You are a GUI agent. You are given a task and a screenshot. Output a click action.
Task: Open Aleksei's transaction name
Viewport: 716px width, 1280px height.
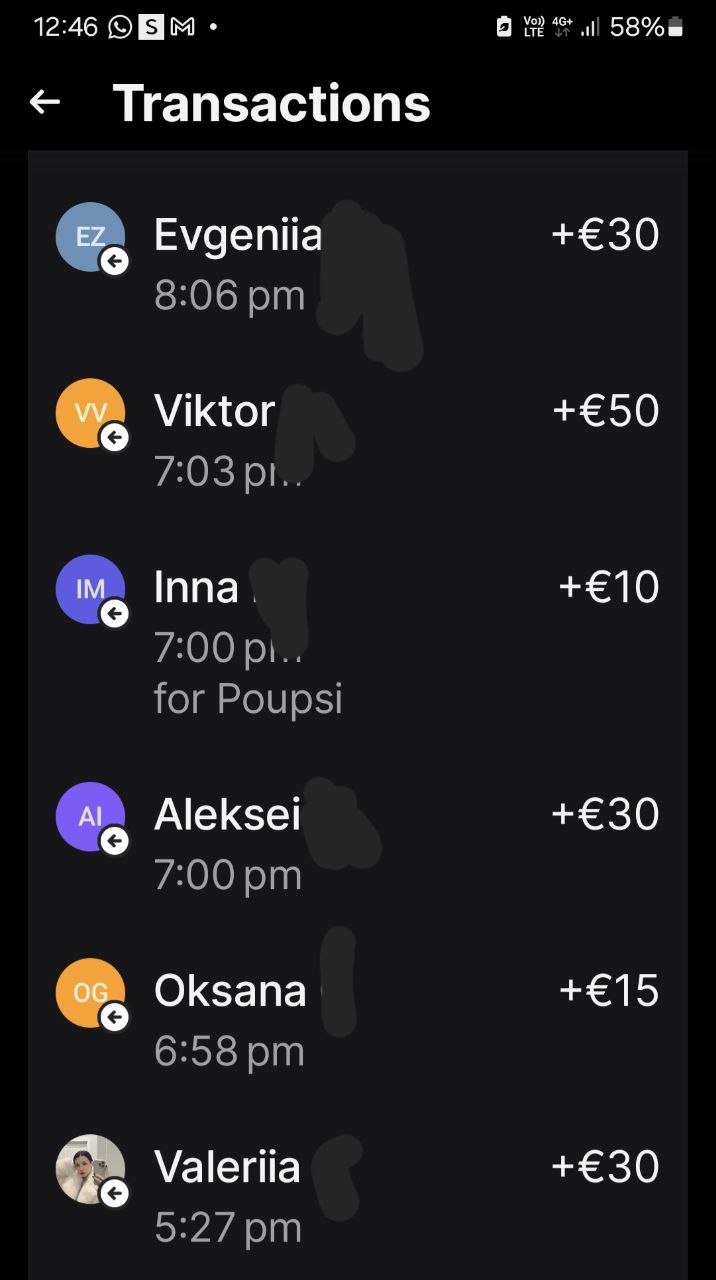click(227, 815)
